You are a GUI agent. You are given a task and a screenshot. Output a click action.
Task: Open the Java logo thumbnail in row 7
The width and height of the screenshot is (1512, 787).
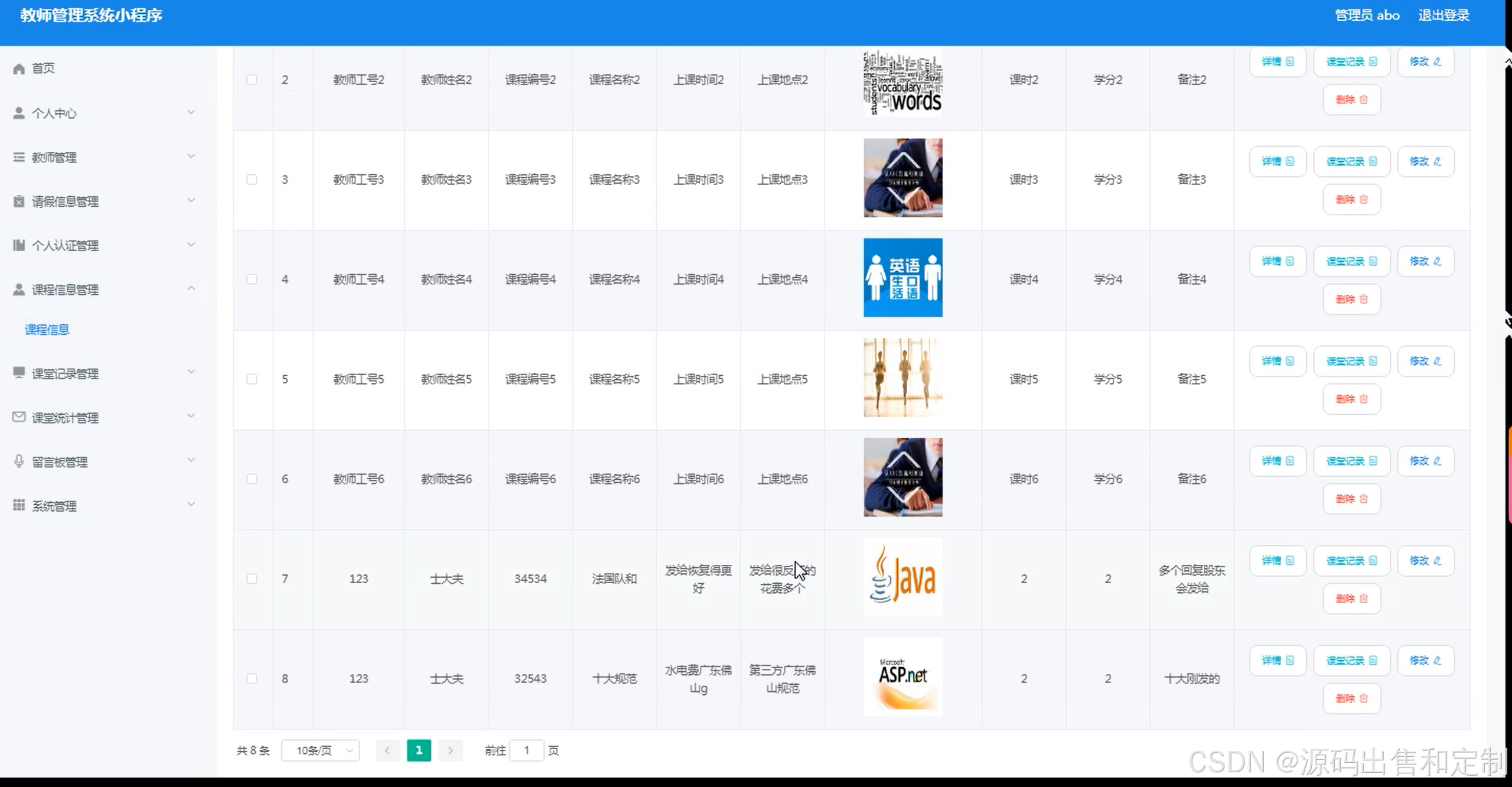point(903,577)
